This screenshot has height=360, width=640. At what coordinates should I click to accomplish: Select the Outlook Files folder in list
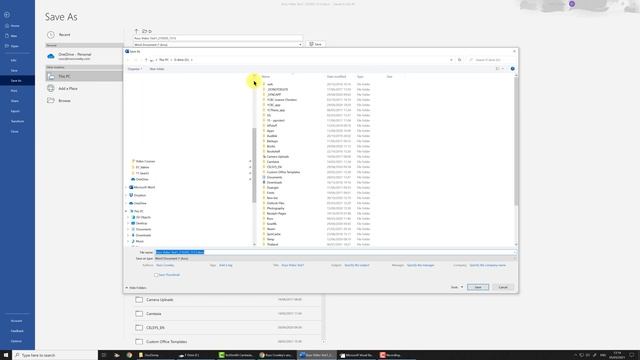pyautogui.click(x=276, y=203)
